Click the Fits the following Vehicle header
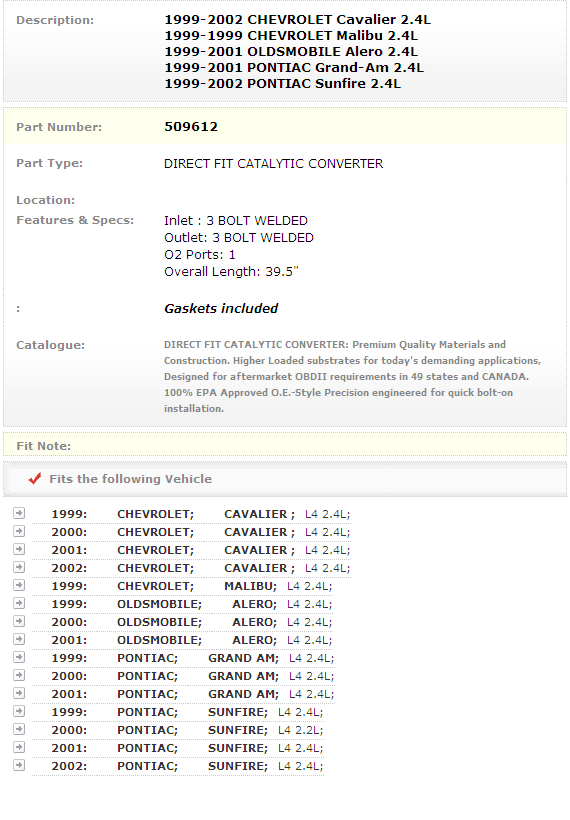The height and width of the screenshot is (820, 570). click(x=130, y=479)
